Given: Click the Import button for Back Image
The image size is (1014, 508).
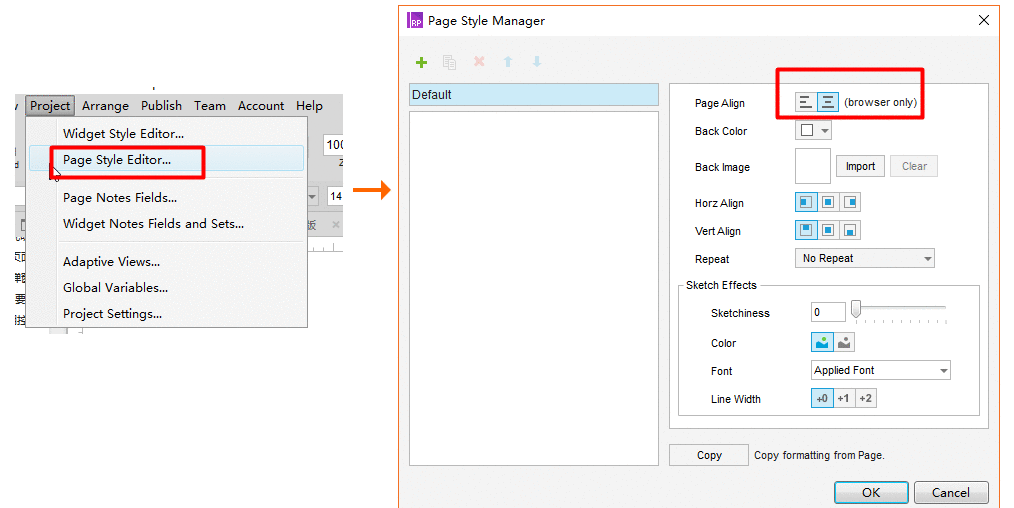Looking at the screenshot, I should (x=860, y=166).
